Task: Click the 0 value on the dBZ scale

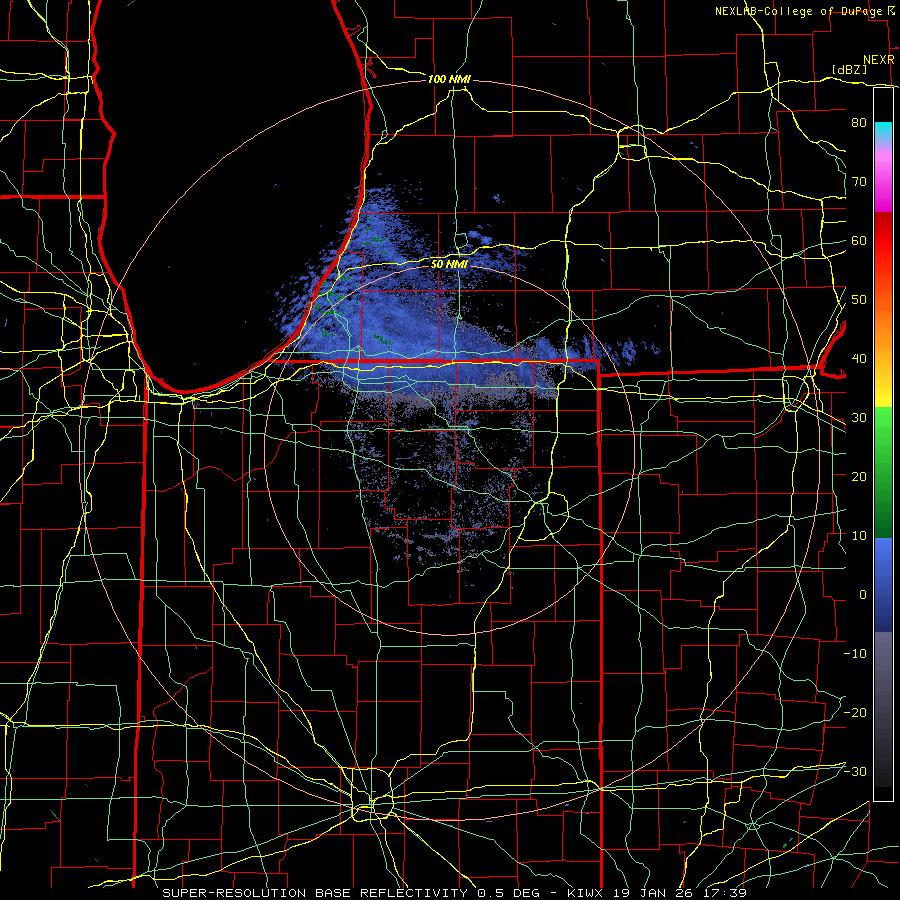Action: tap(863, 595)
